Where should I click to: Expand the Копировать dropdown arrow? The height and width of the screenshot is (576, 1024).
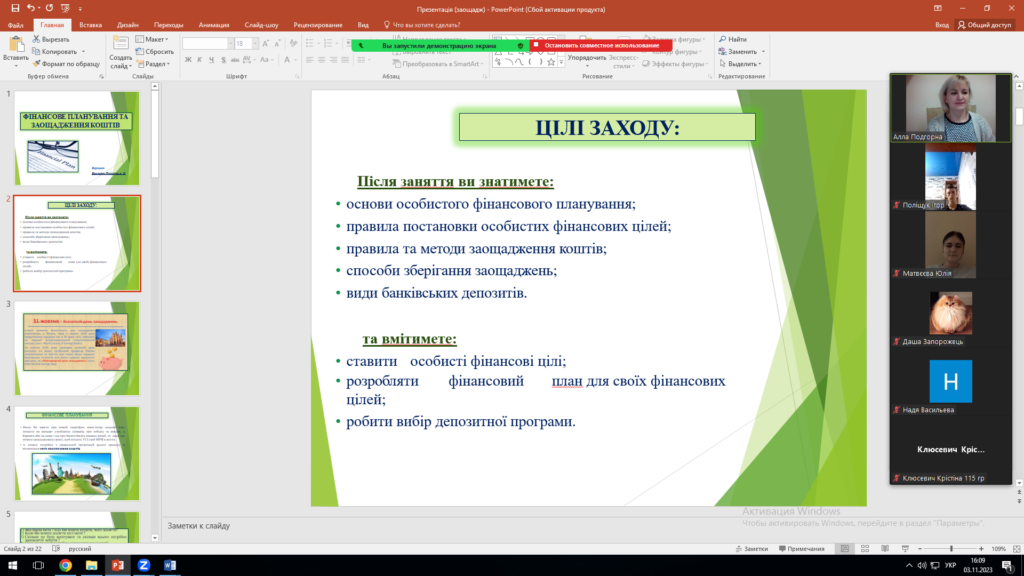click(x=84, y=52)
